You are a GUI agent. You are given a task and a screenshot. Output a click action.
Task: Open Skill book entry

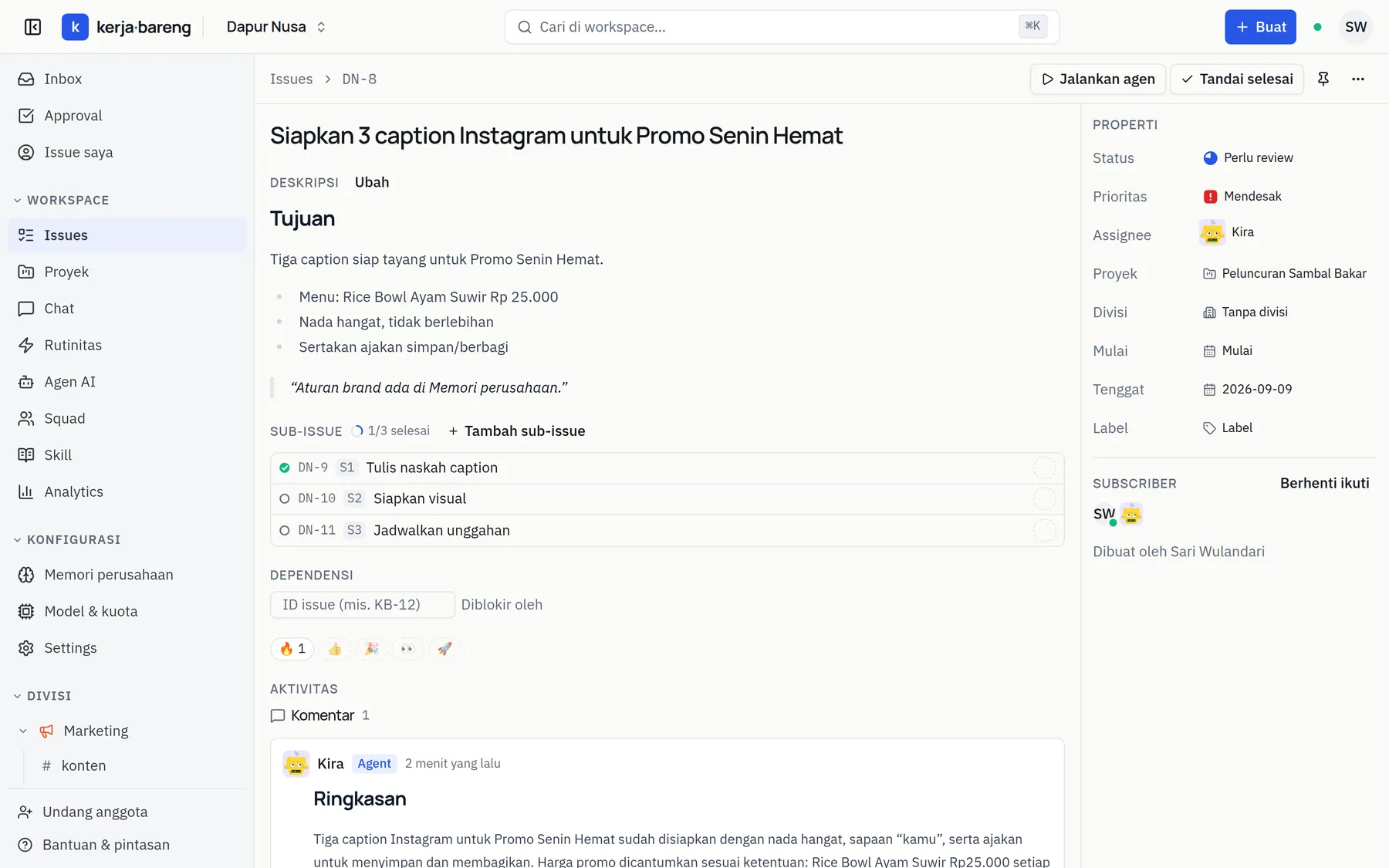pyautogui.click(x=127, y=455)
